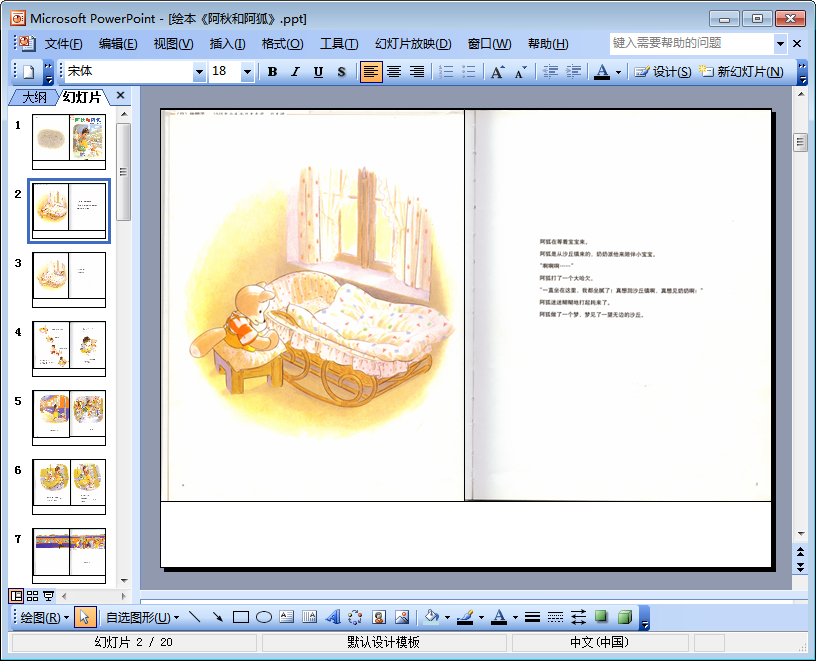
Task: Toggle Underline formatting
Action: (x=318, y=72)
